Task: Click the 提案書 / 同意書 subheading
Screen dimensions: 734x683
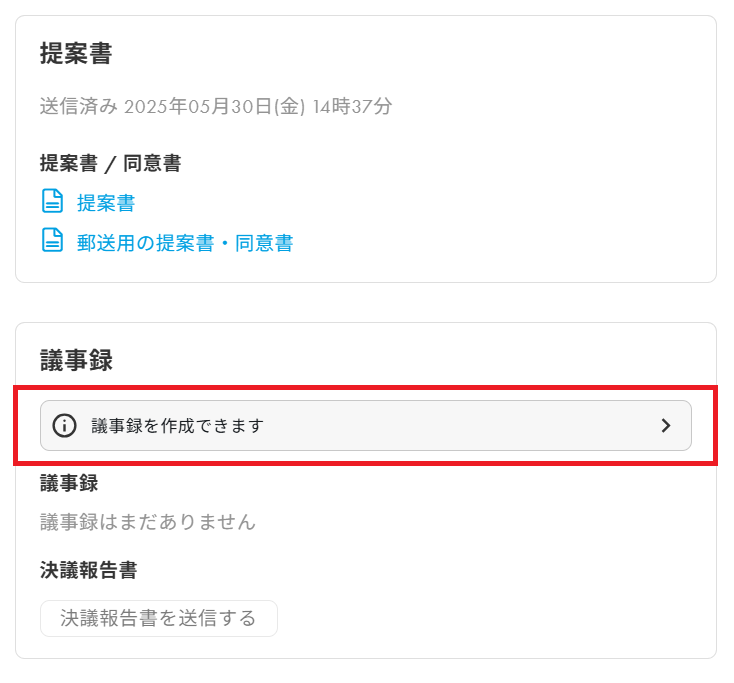Action: [110, 163]
